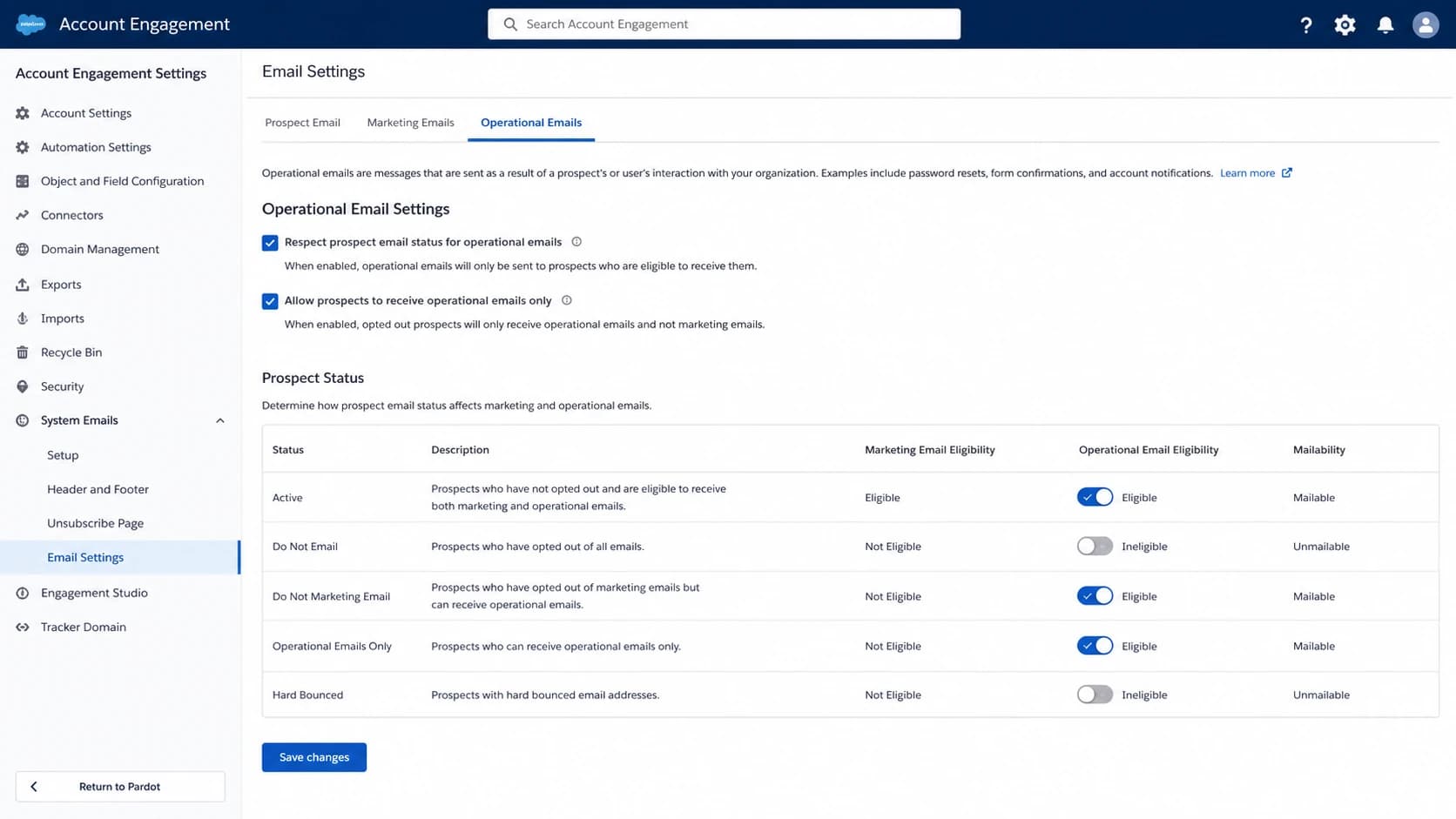Open Domain Management page
The width and height of the screenshot is (1456, 819).
click(x=100, y=249)
